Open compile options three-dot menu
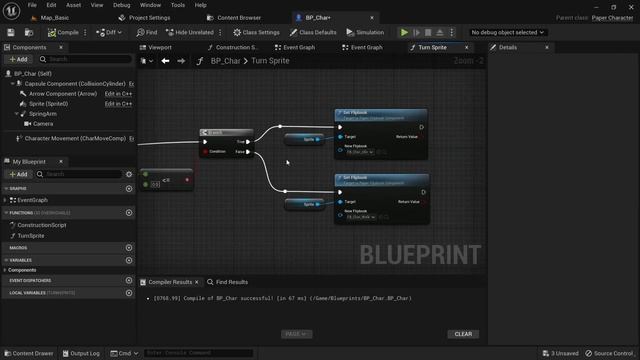 click(x=85, y=32)
